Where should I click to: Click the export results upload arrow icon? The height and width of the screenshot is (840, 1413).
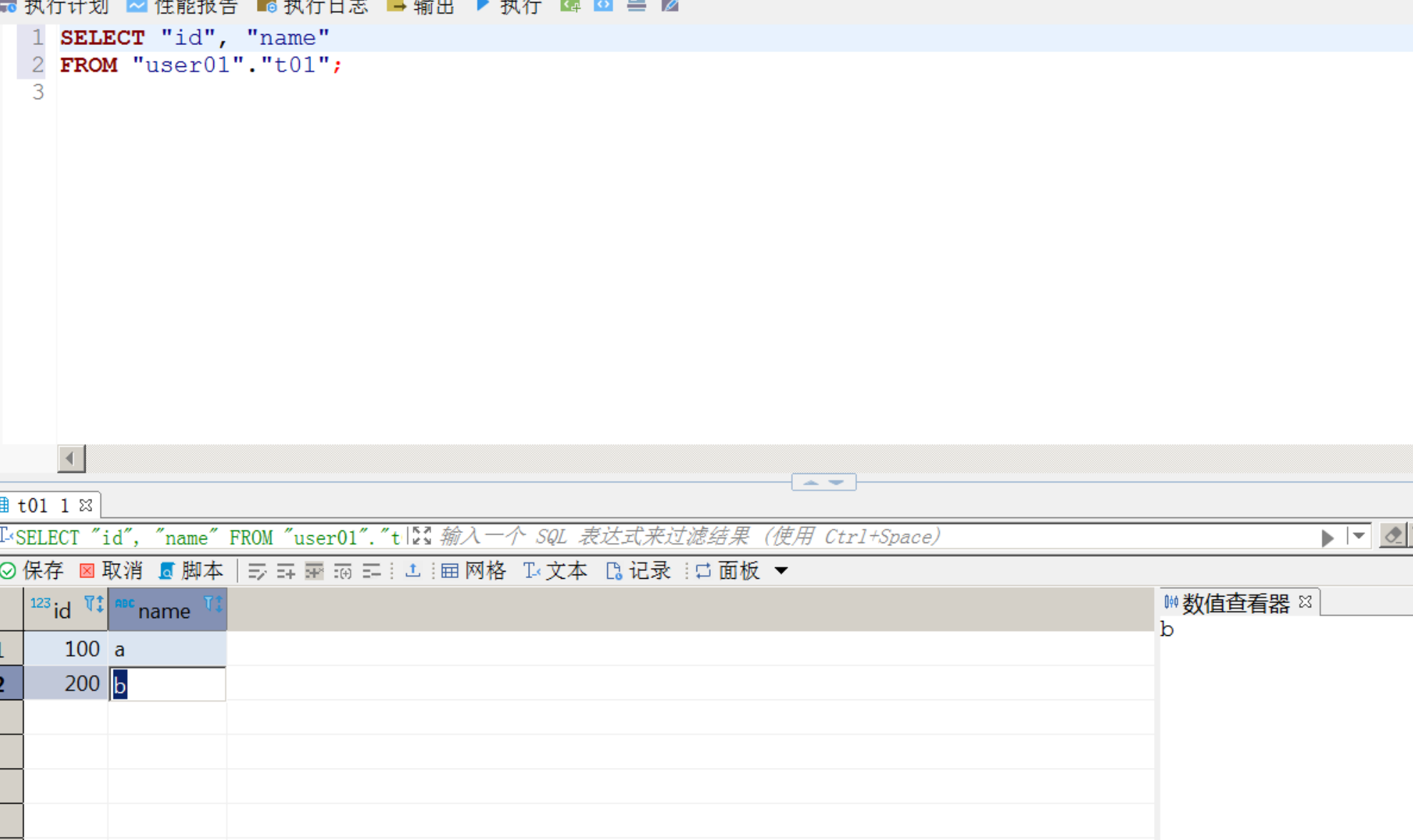pos(412,570)
